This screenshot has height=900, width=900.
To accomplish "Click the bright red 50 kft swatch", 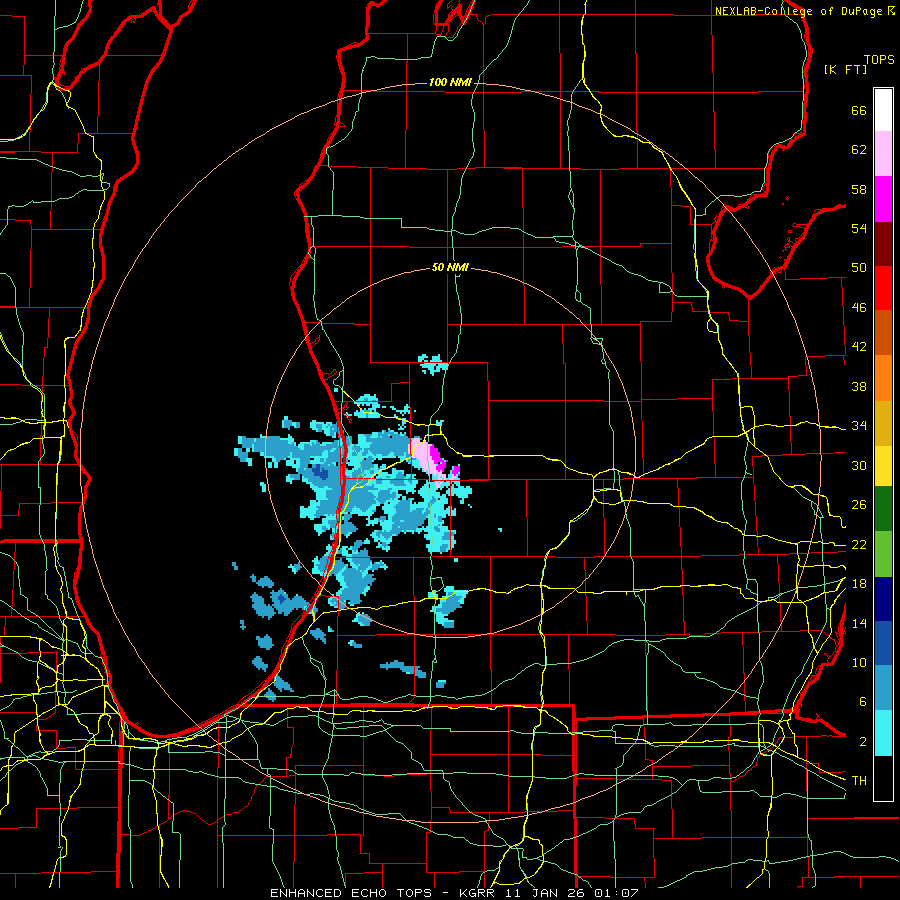I will 883,288.
